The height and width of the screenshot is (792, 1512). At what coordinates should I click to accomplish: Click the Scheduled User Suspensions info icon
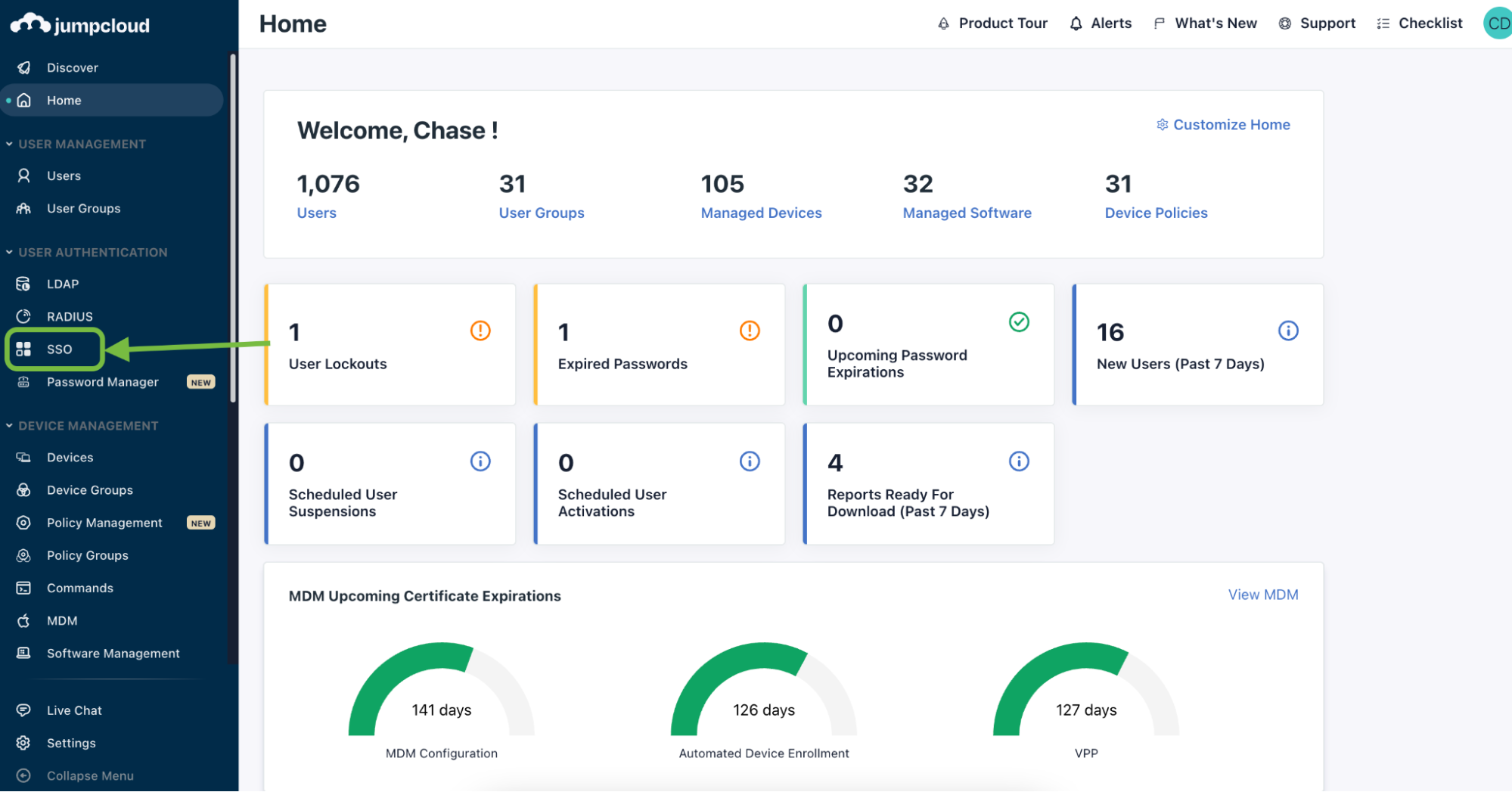pyautogui.click(x=480, y=461)
